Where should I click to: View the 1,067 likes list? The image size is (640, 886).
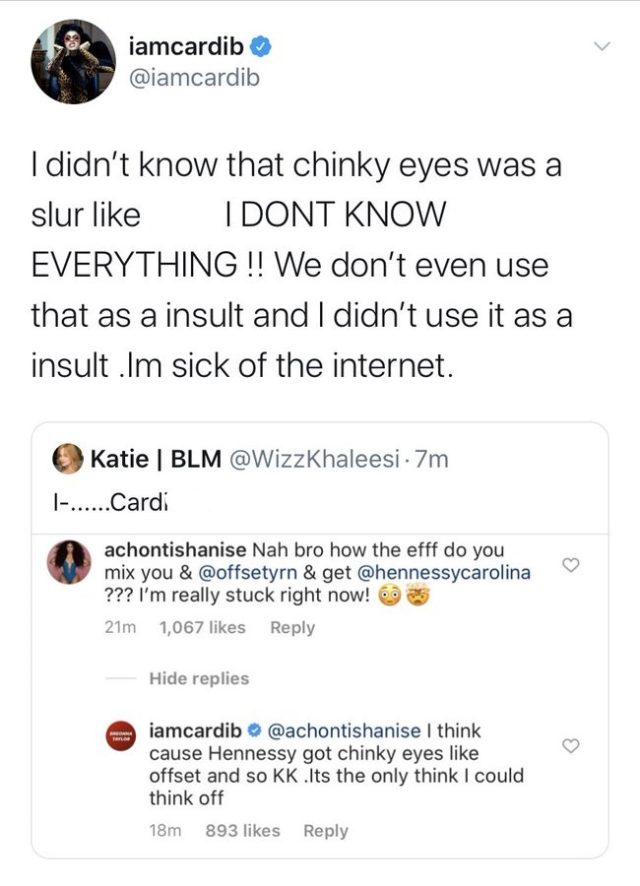tap(202, 628)
